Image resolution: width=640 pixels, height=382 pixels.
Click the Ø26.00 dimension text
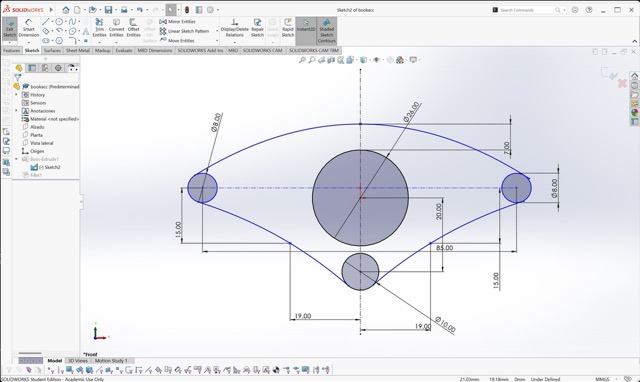[411, 112]
